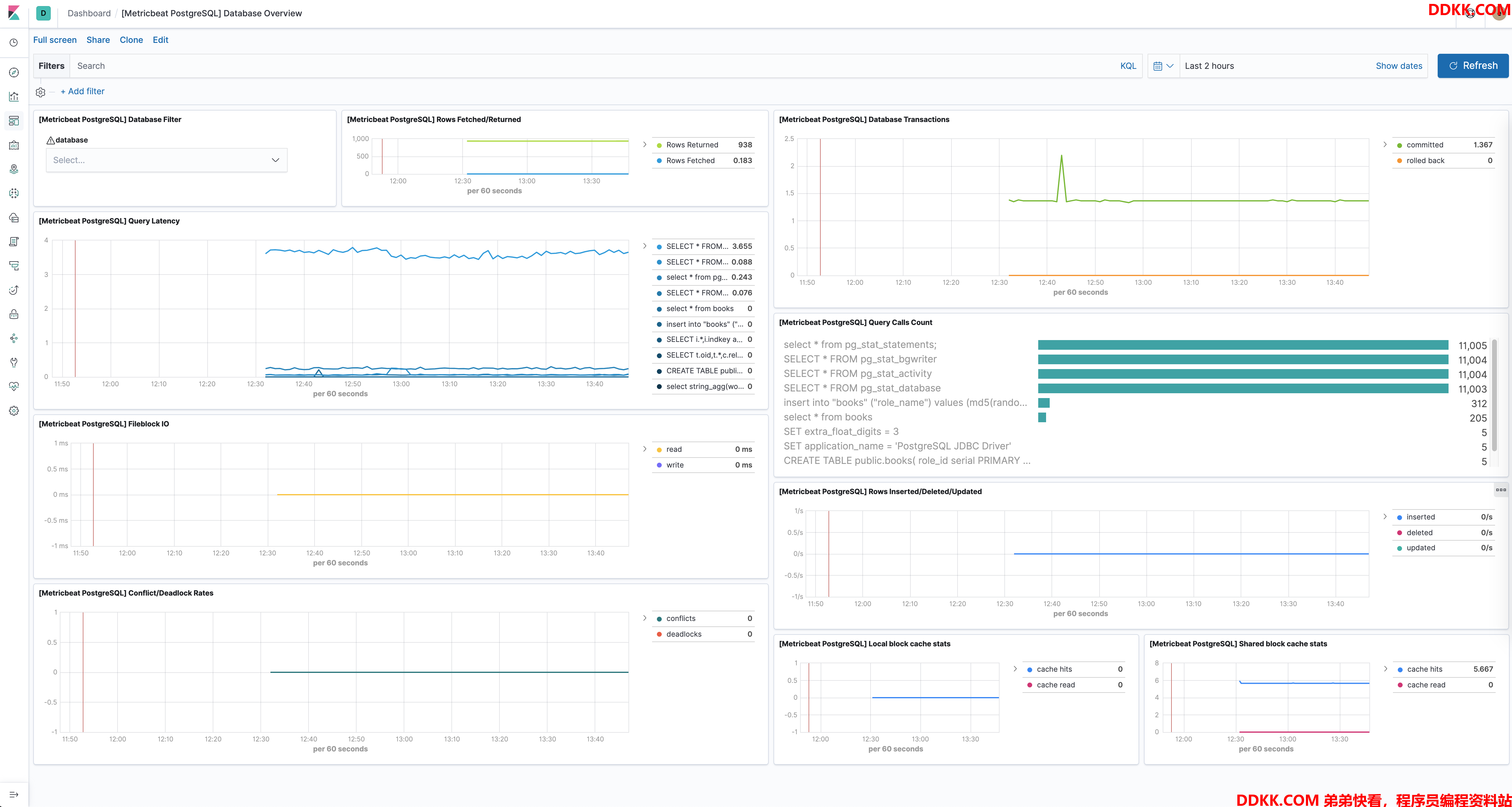The width and height of the screenshot is (1512, 807).
Task: Collapse the Query Latency legend arrow
Action: [x=645, y=246]
